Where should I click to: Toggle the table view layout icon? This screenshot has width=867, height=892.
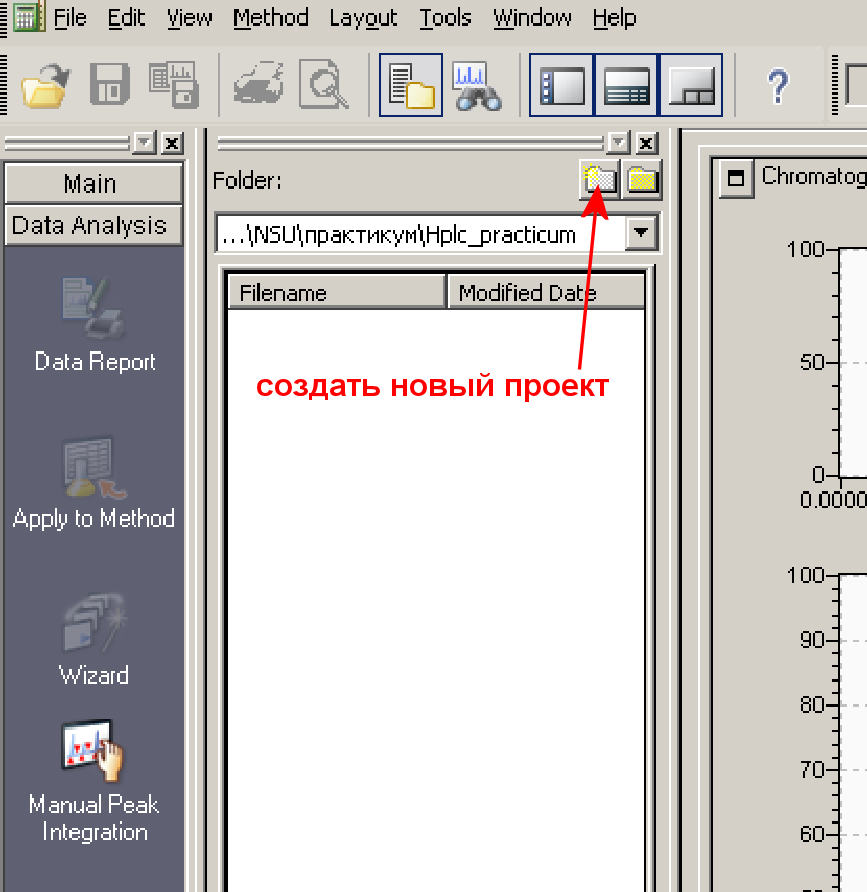626,85
